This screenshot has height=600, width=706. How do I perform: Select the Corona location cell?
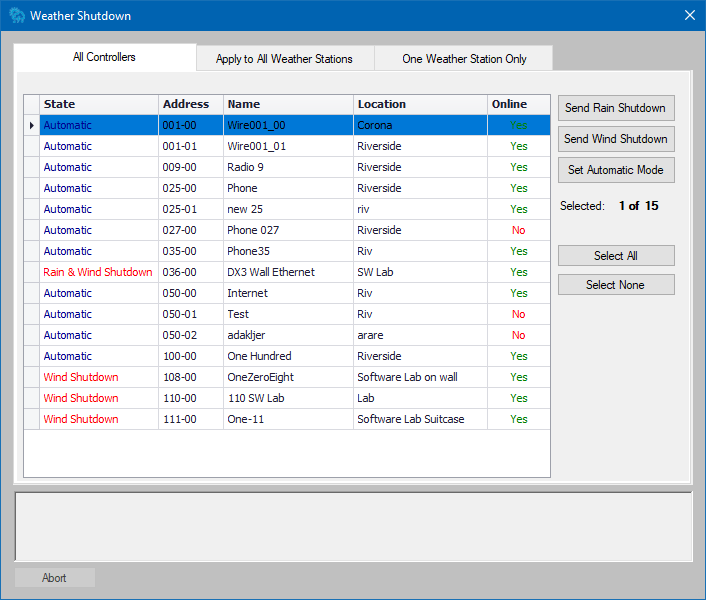point(421,126)
